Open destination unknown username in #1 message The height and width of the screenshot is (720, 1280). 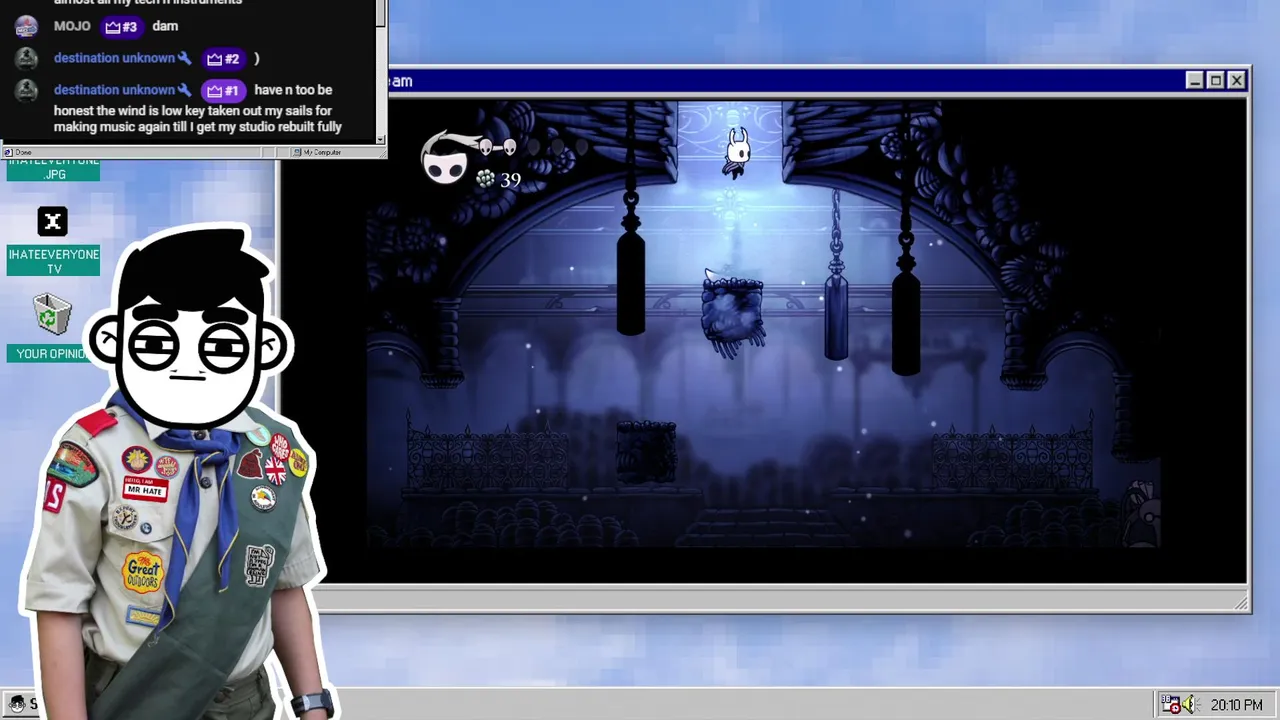114,90
